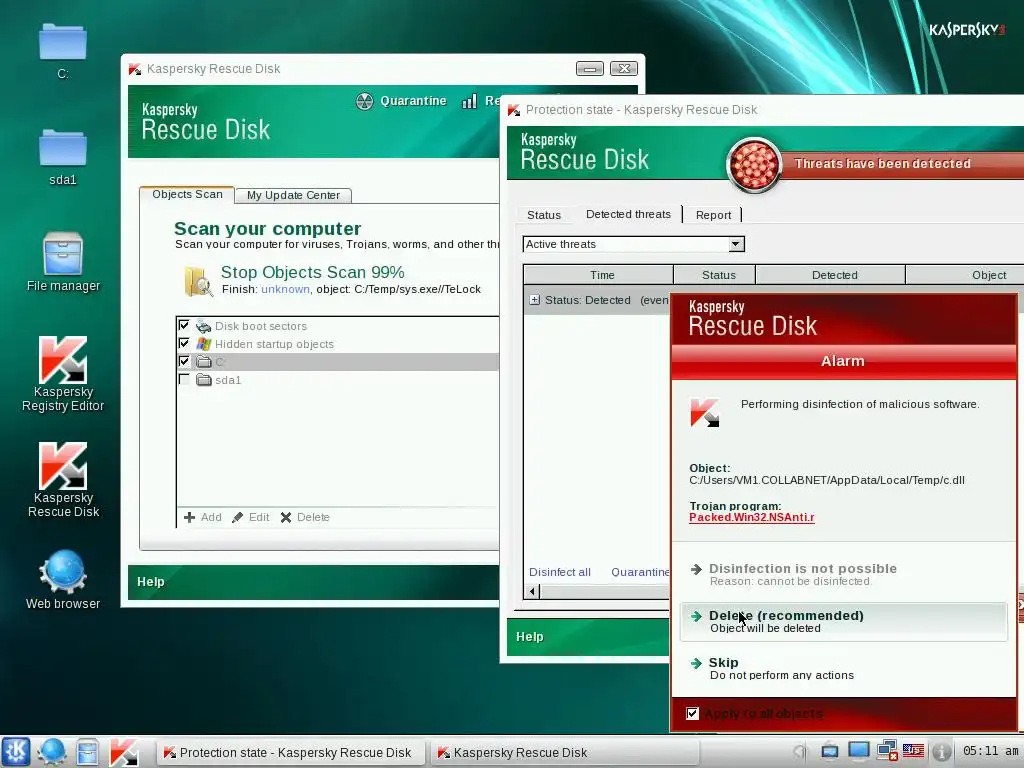
Task: Click the info tray icon near clock
Action: [x=940, y=751]
